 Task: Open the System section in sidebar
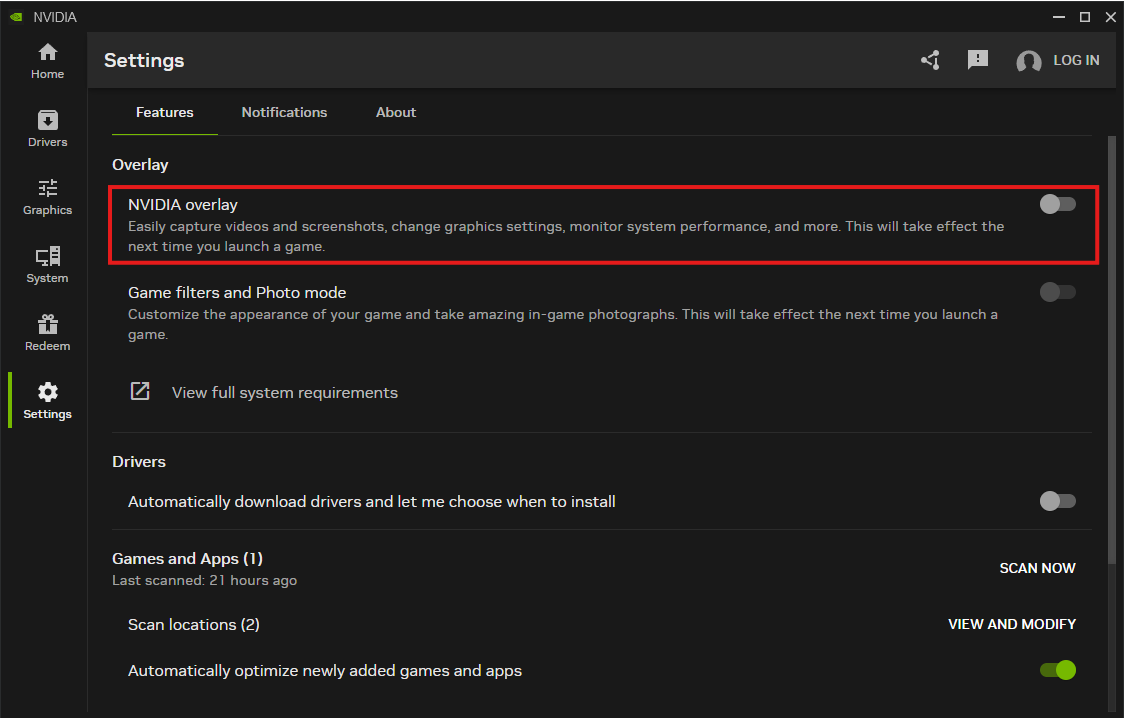(x=47, y=265)
